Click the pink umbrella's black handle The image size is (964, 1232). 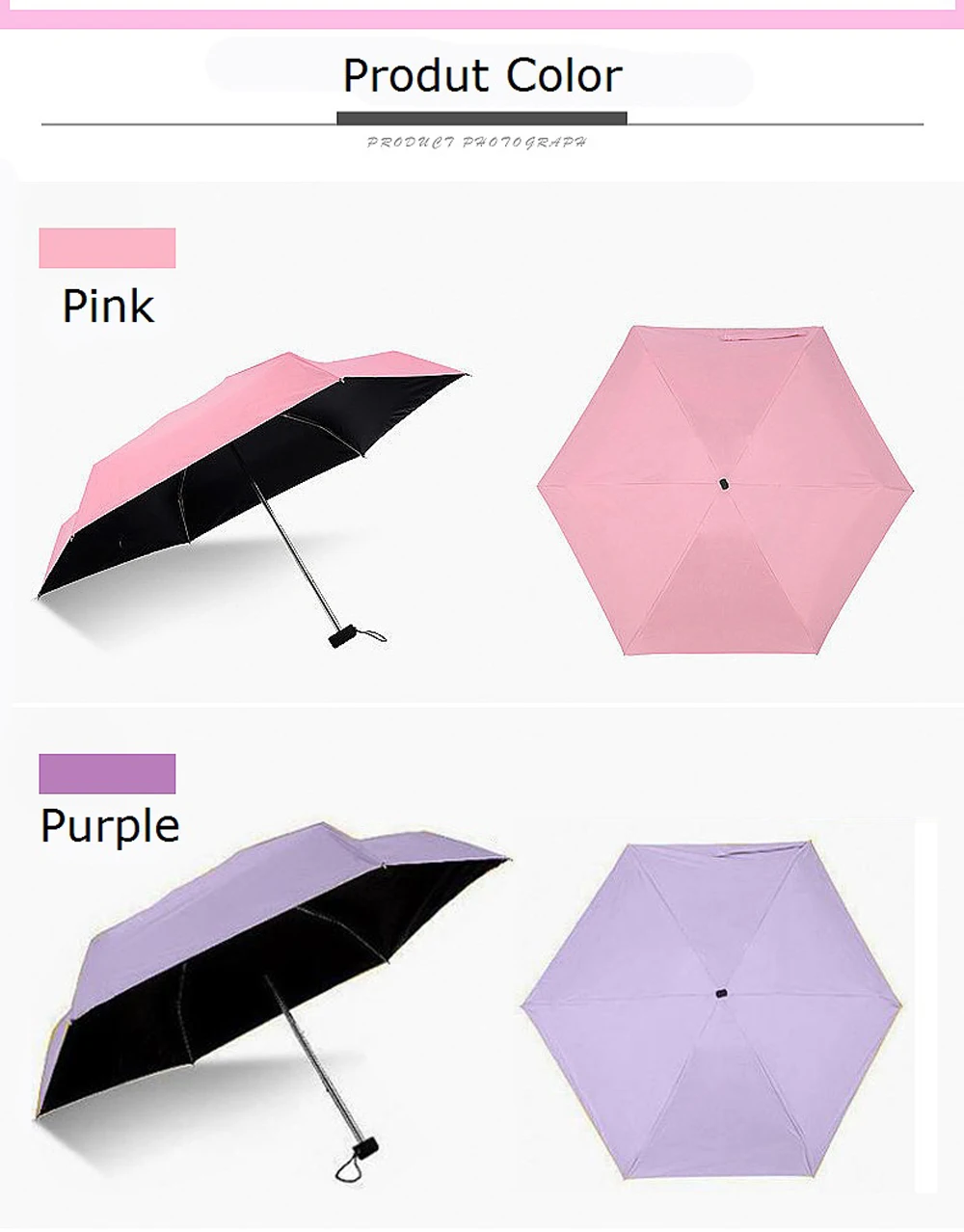point(340,637)
